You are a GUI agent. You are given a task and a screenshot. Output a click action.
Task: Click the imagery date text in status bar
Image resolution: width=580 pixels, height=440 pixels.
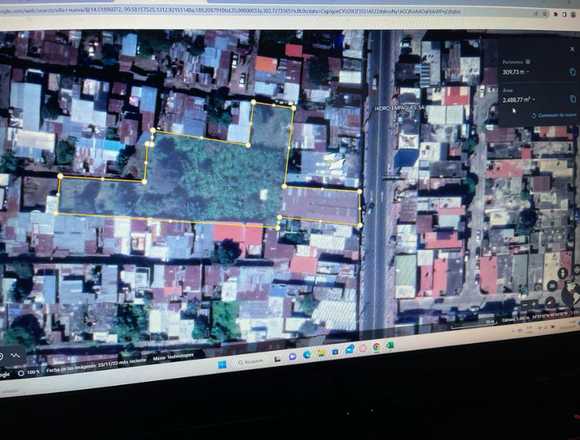[x=96, y=366]
